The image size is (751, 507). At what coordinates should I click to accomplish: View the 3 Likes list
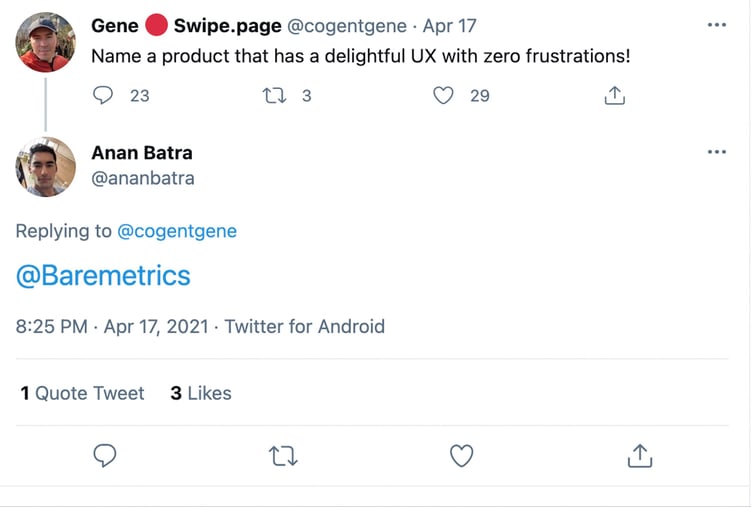pos(200,393)
